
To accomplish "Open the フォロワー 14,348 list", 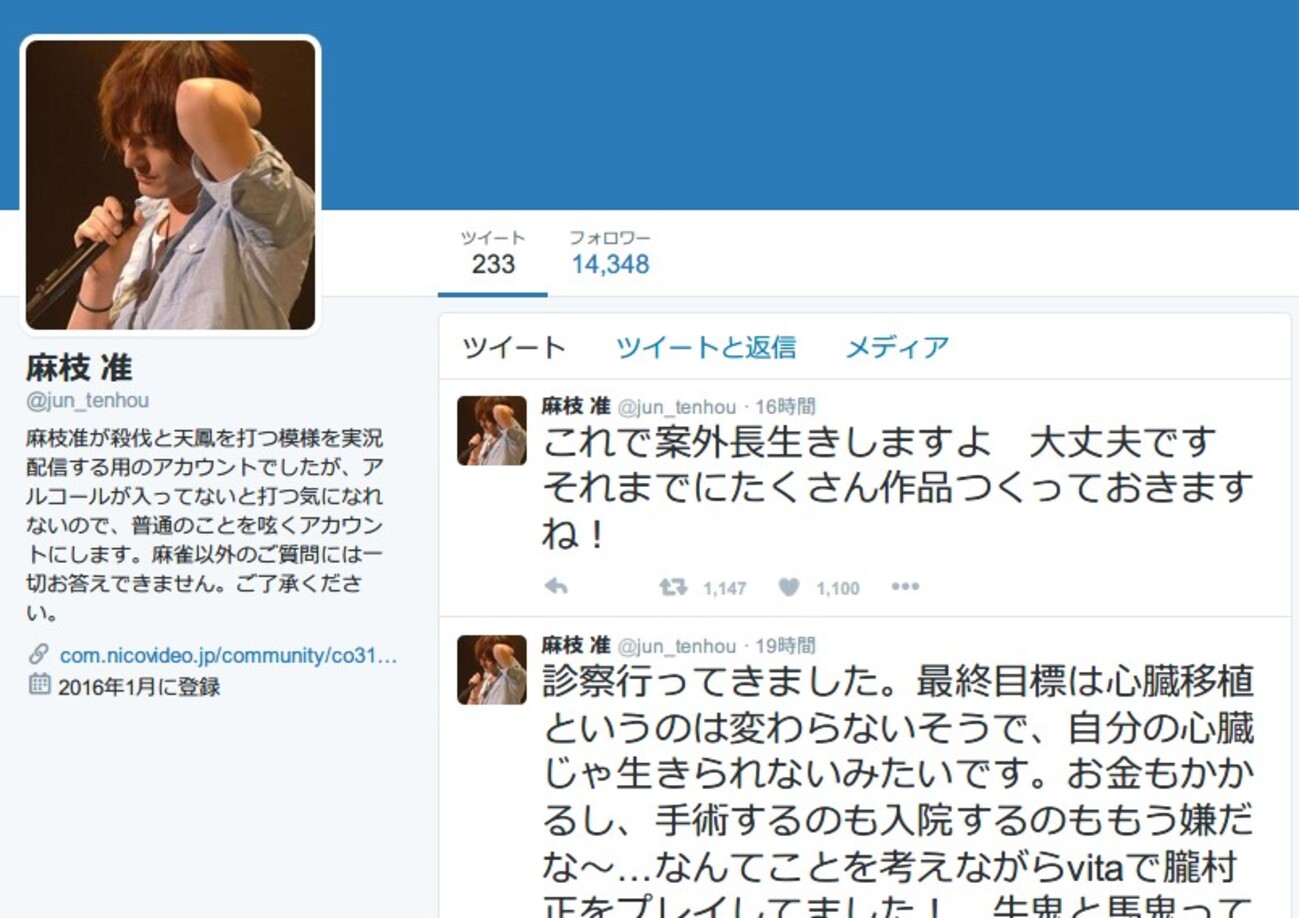I will tap(610, 254).
